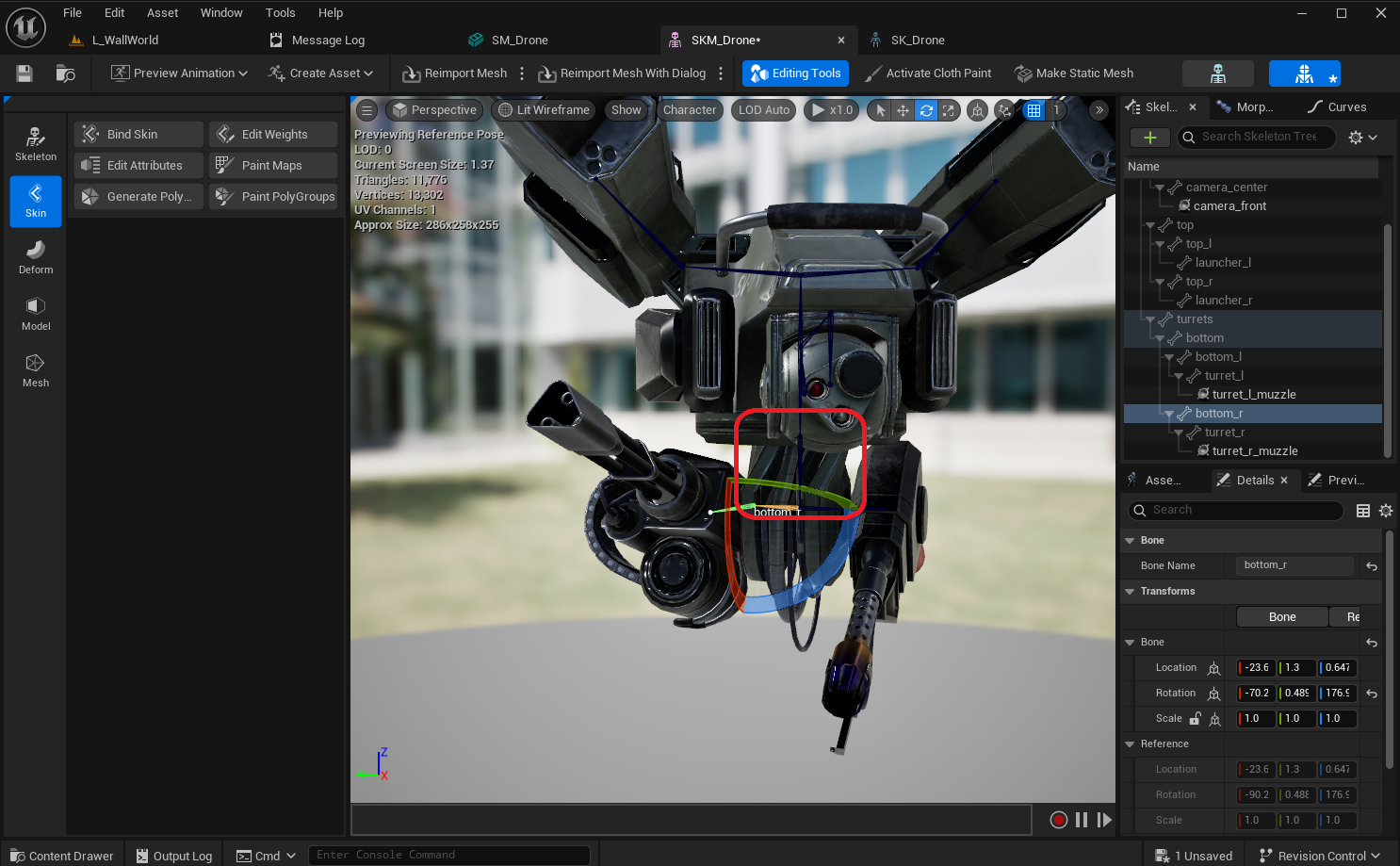Switch to the Curves tab
The image size is (1400, 866).
(1338, 107)
